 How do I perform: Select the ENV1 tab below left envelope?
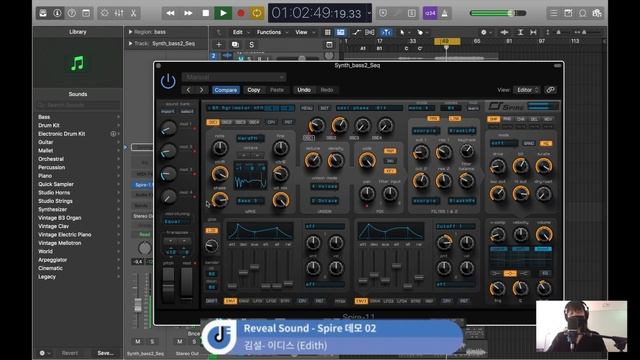click(x=230, y=301)
